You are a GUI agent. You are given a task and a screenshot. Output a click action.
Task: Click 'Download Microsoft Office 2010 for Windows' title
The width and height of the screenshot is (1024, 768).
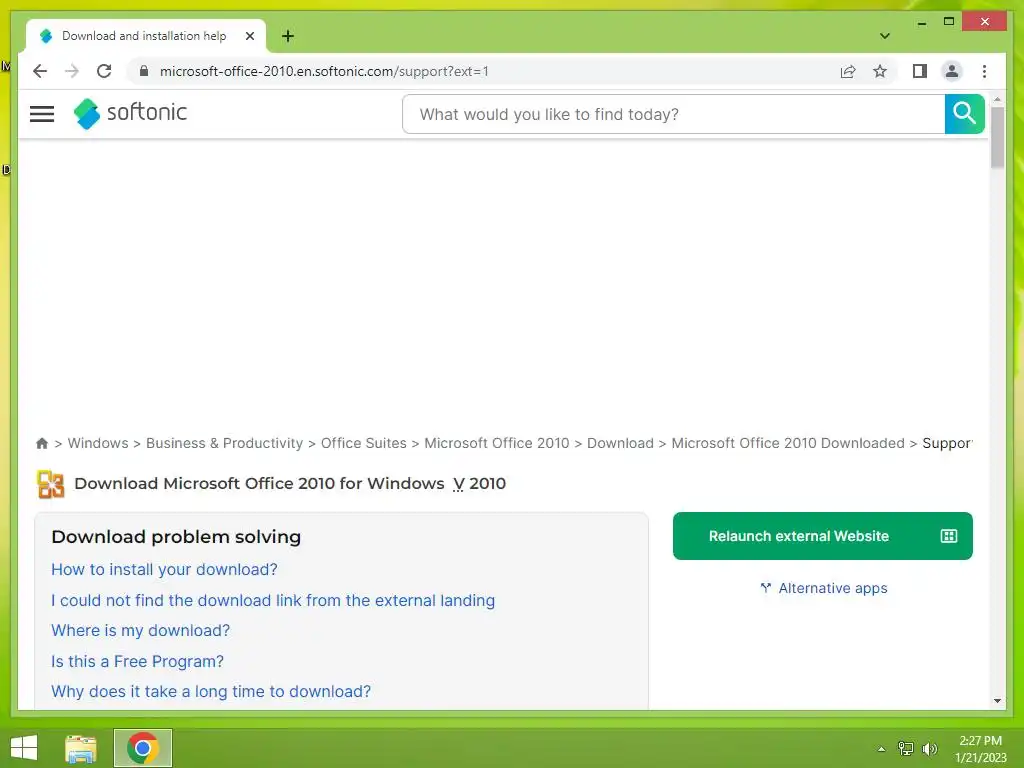click(x=259, y=484)
